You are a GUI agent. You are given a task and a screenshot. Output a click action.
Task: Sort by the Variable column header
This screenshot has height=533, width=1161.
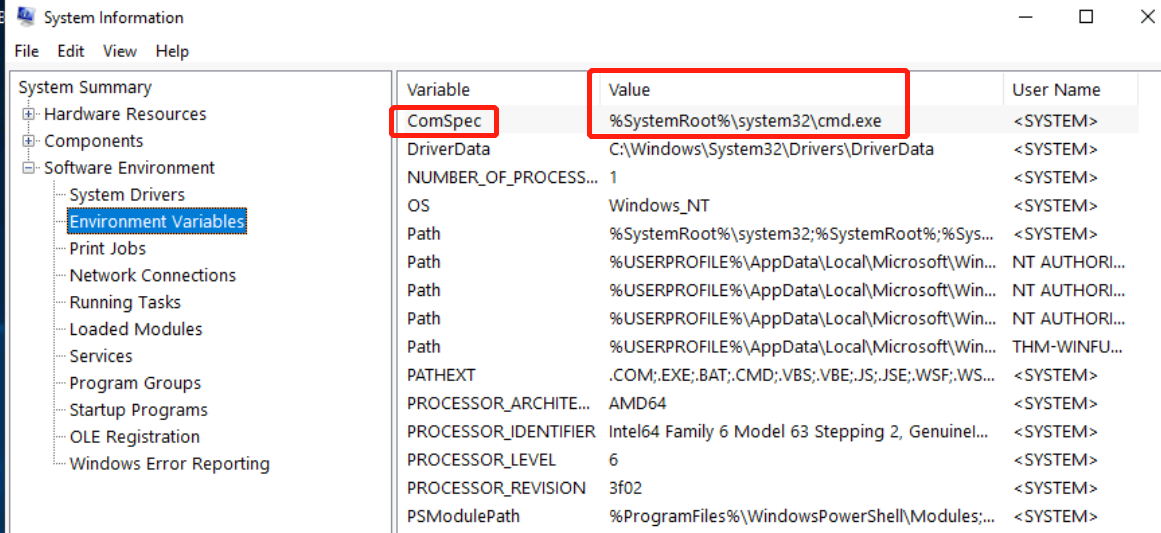pos(438,90)
